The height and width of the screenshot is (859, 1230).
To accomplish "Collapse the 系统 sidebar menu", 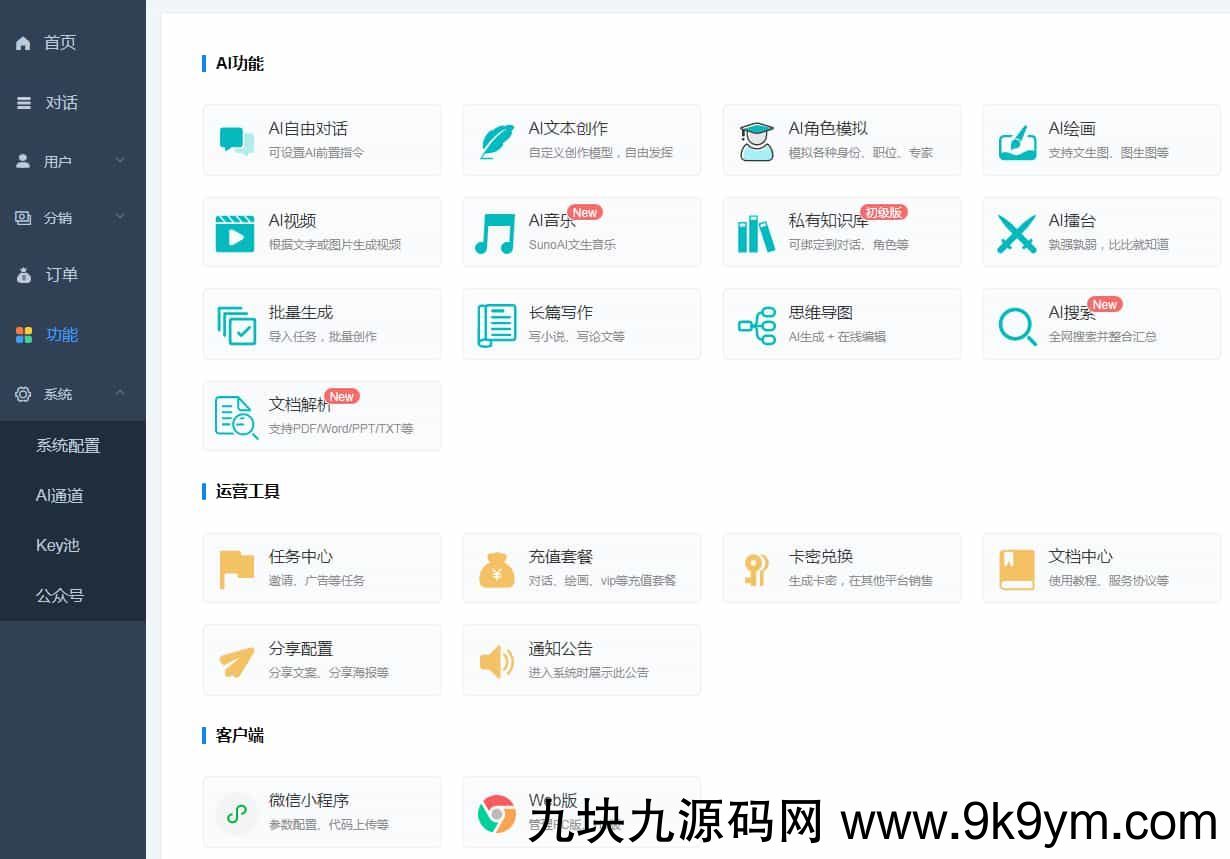I will click(x=72, y=394).
